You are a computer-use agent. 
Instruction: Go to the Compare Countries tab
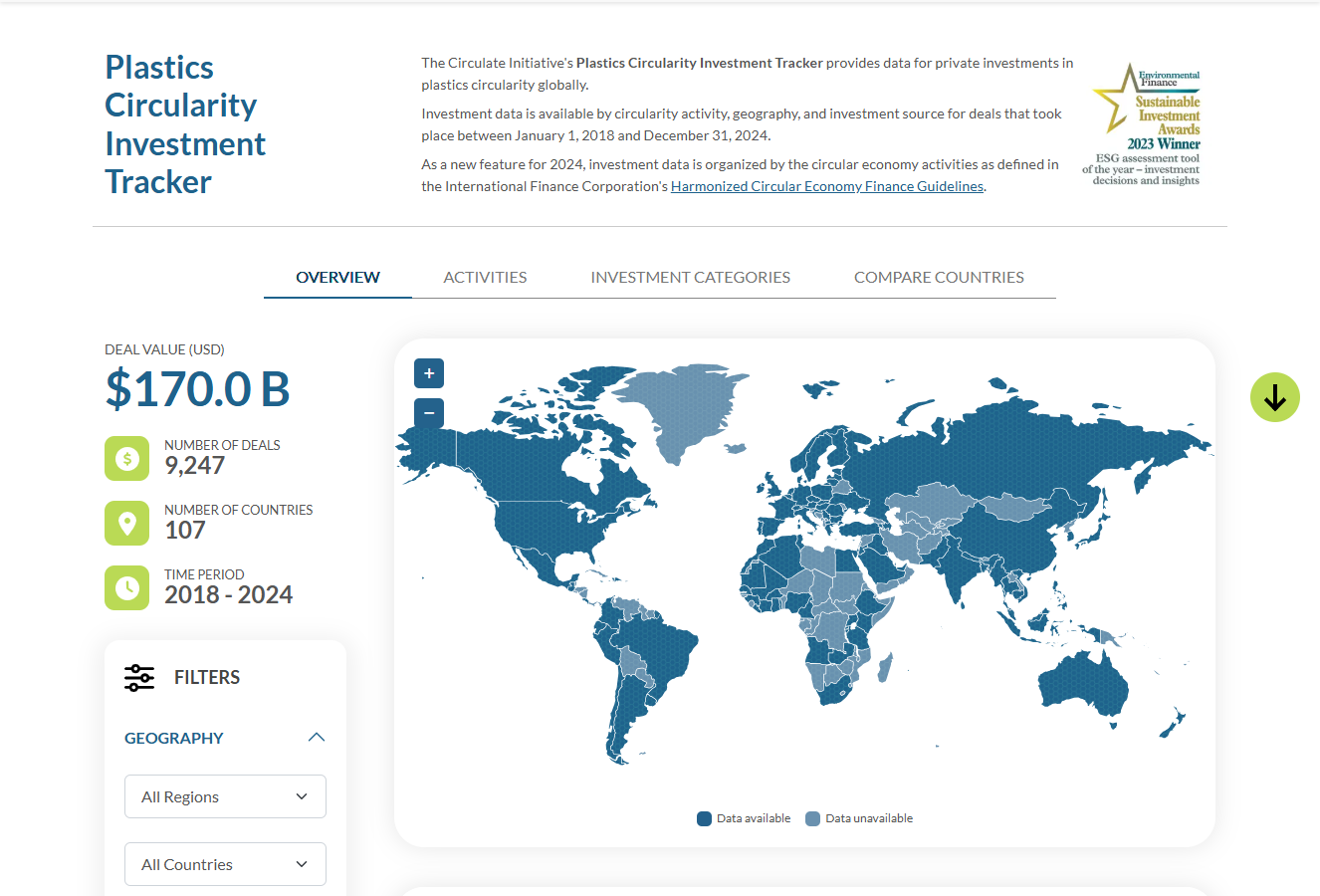(x=939, y=278)
